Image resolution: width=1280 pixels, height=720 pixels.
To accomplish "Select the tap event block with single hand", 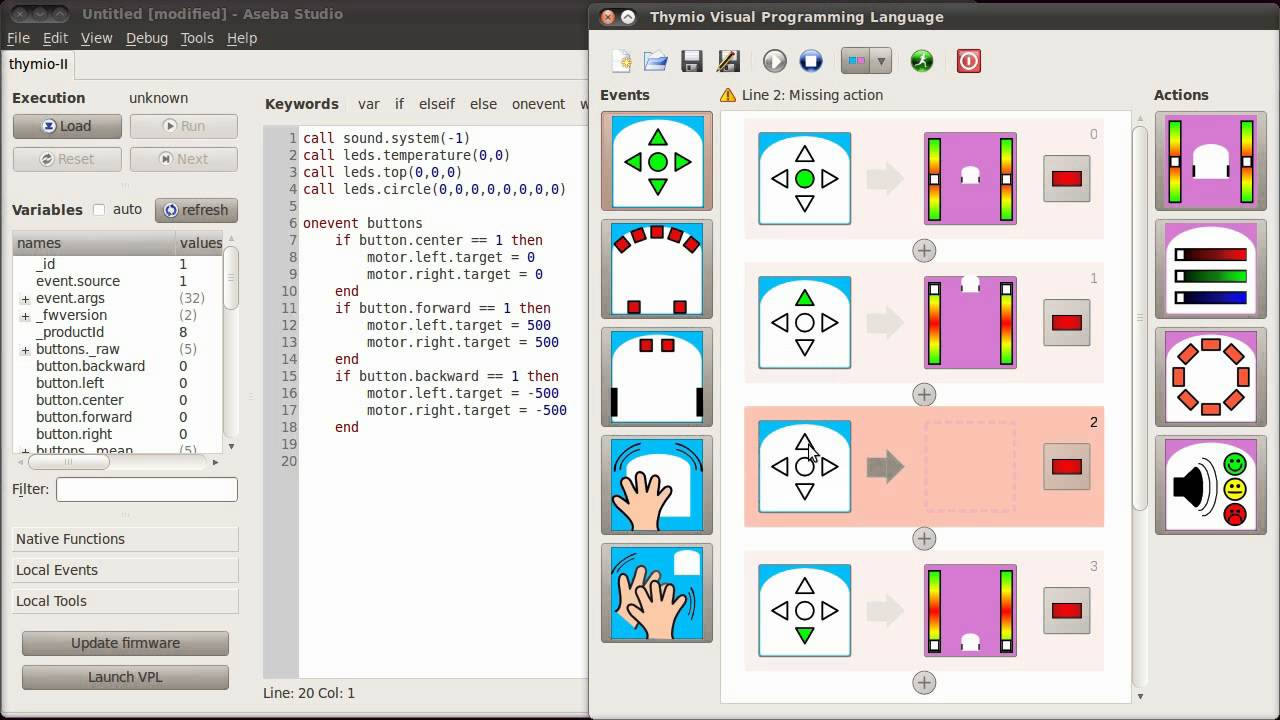I will point(657,485).
